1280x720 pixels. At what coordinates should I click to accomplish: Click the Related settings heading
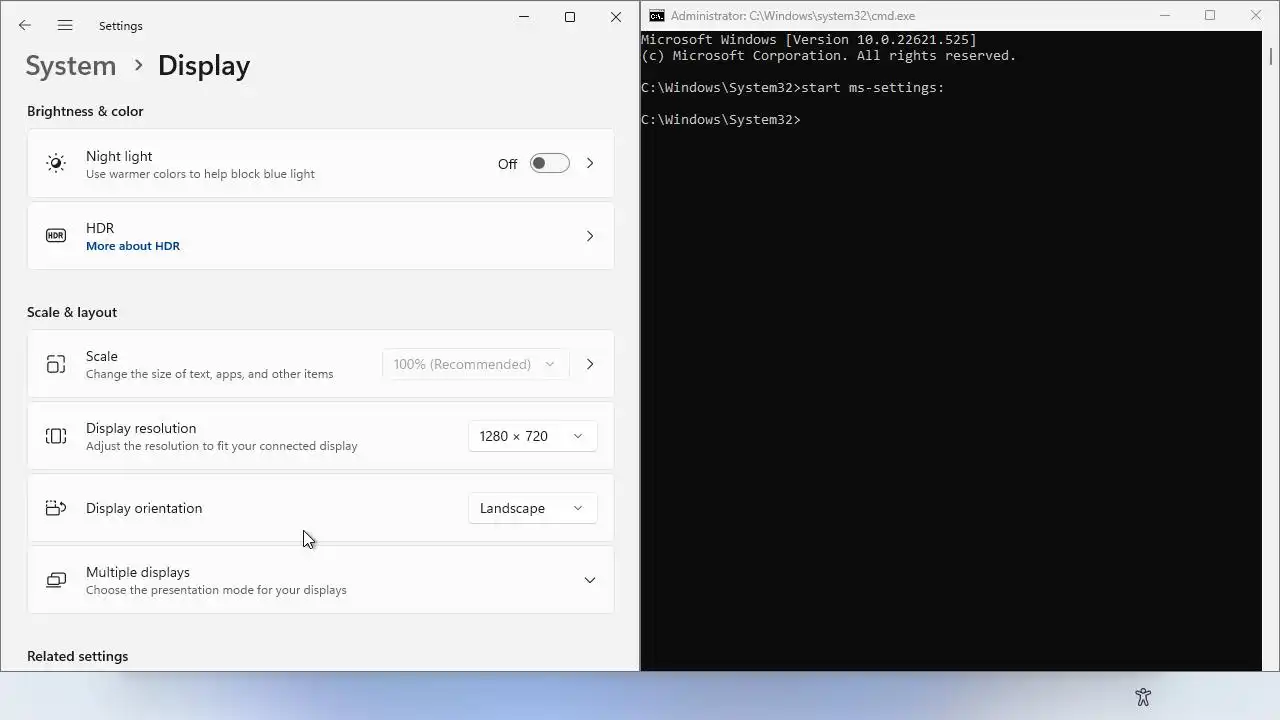coord(78,656)
